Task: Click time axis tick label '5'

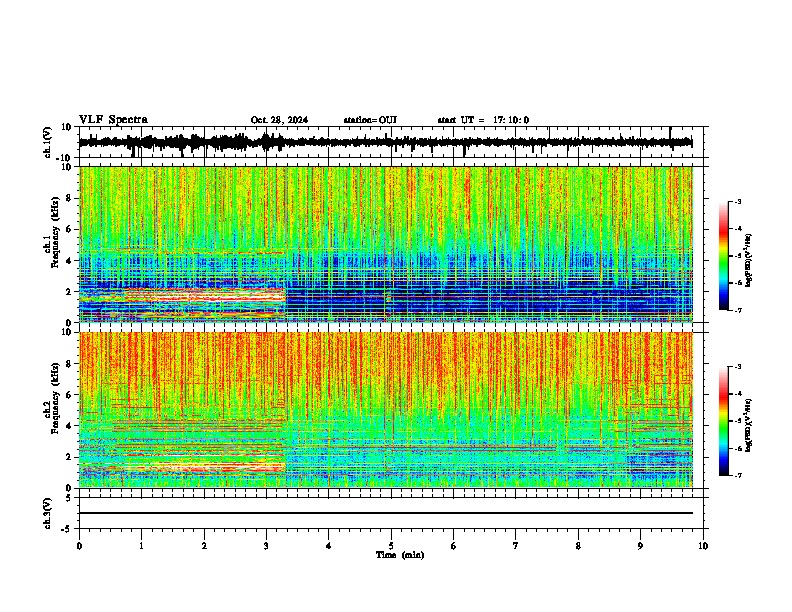Action: 391,546
